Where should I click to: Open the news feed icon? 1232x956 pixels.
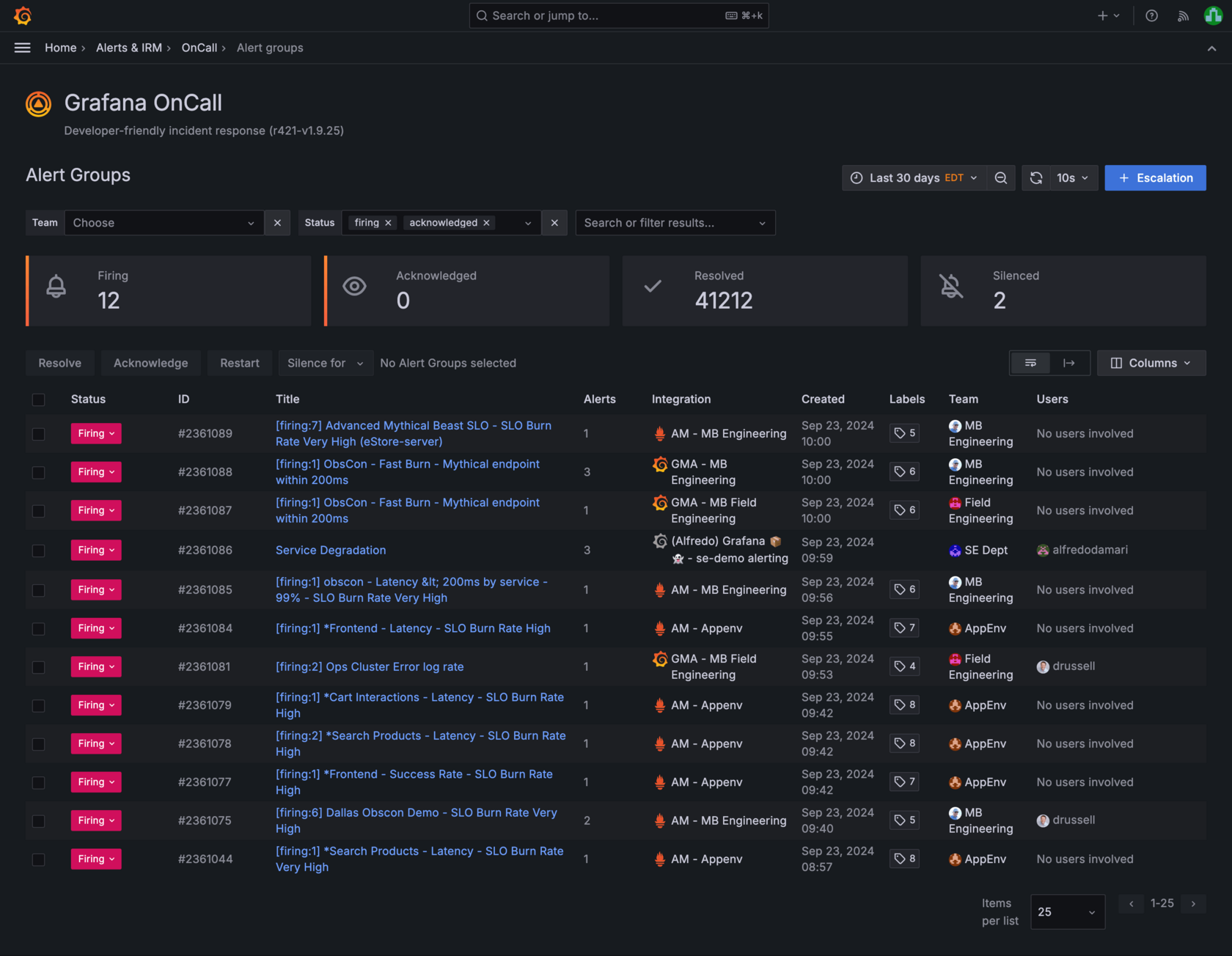coord(1183,15)
